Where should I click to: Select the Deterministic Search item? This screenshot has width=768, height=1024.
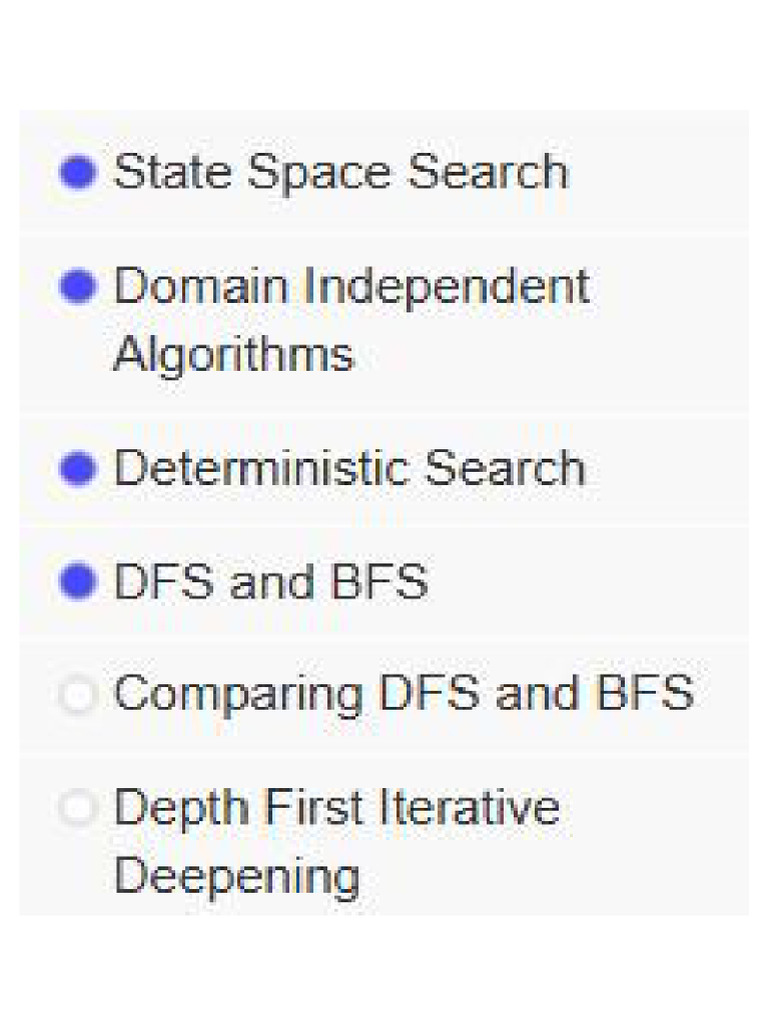click(349, 469)
